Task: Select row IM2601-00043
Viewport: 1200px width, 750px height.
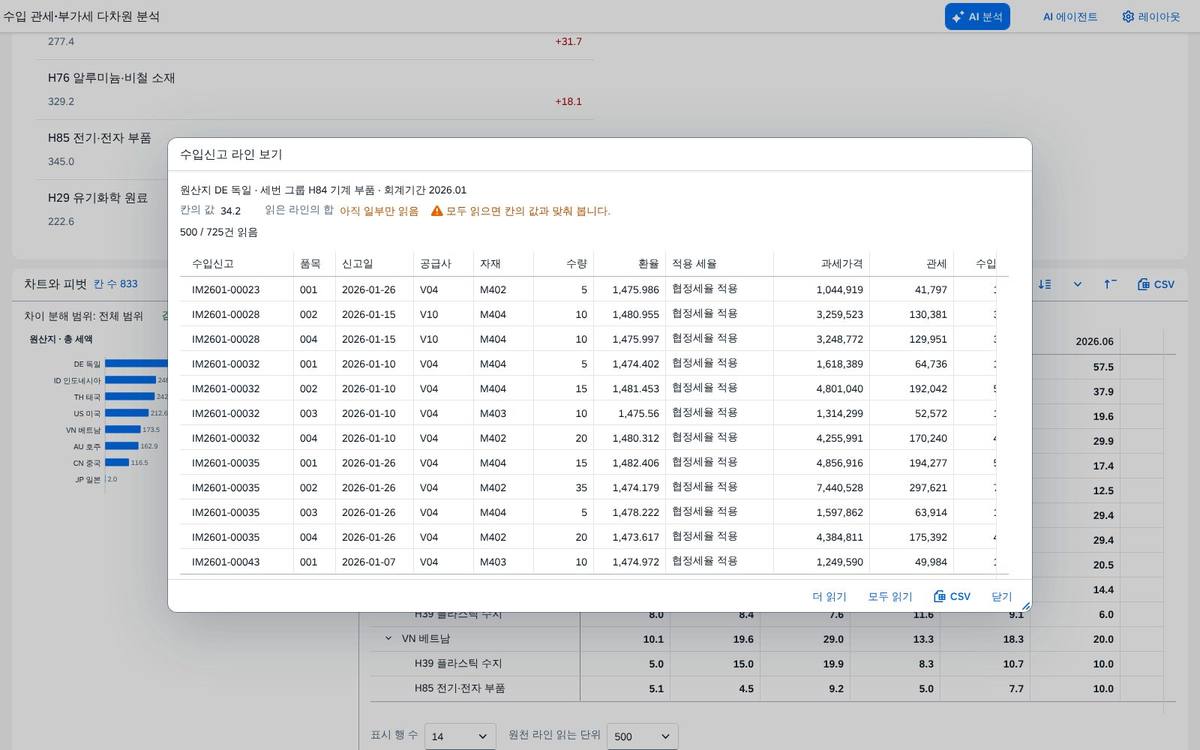Action: [x=588, y=562]
